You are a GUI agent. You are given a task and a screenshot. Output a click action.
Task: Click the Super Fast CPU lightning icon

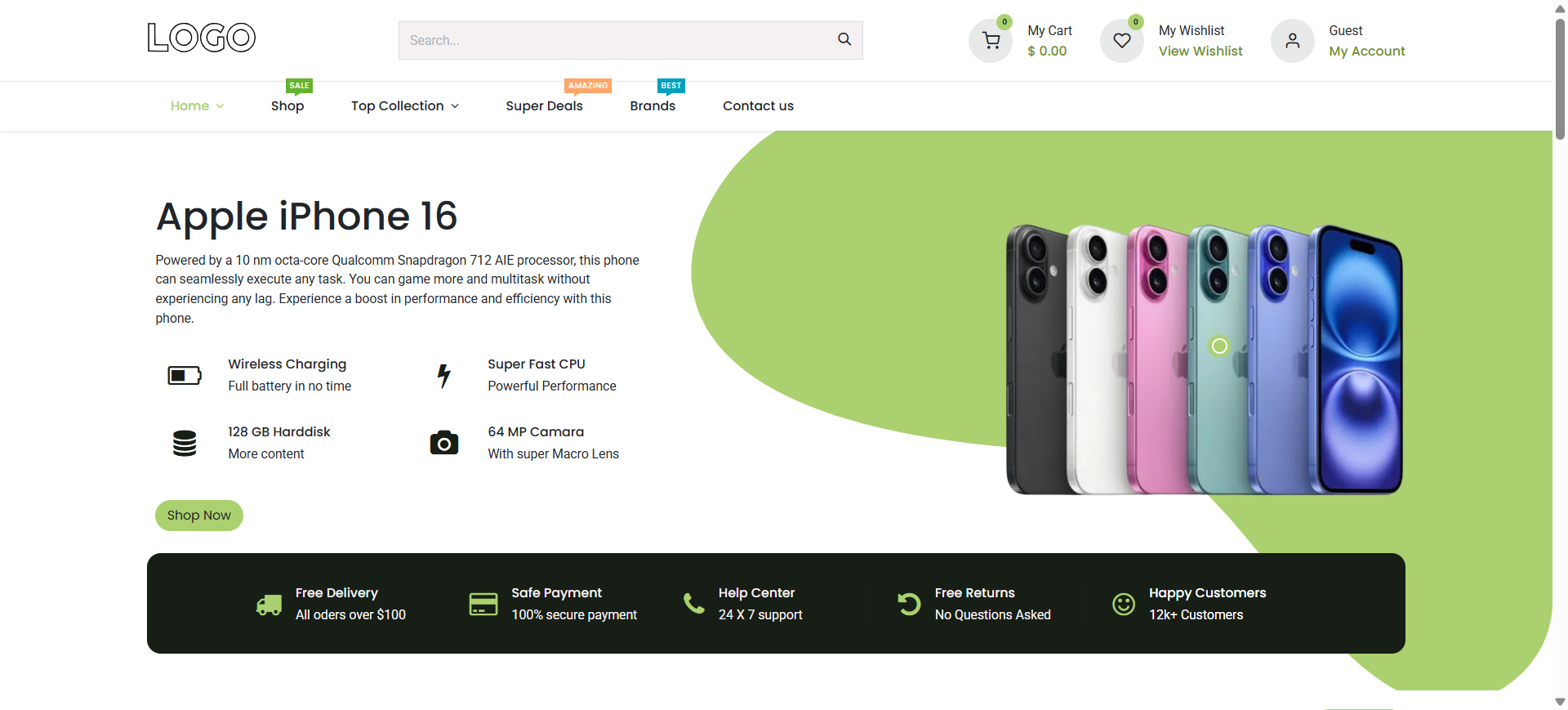[444, 375]
